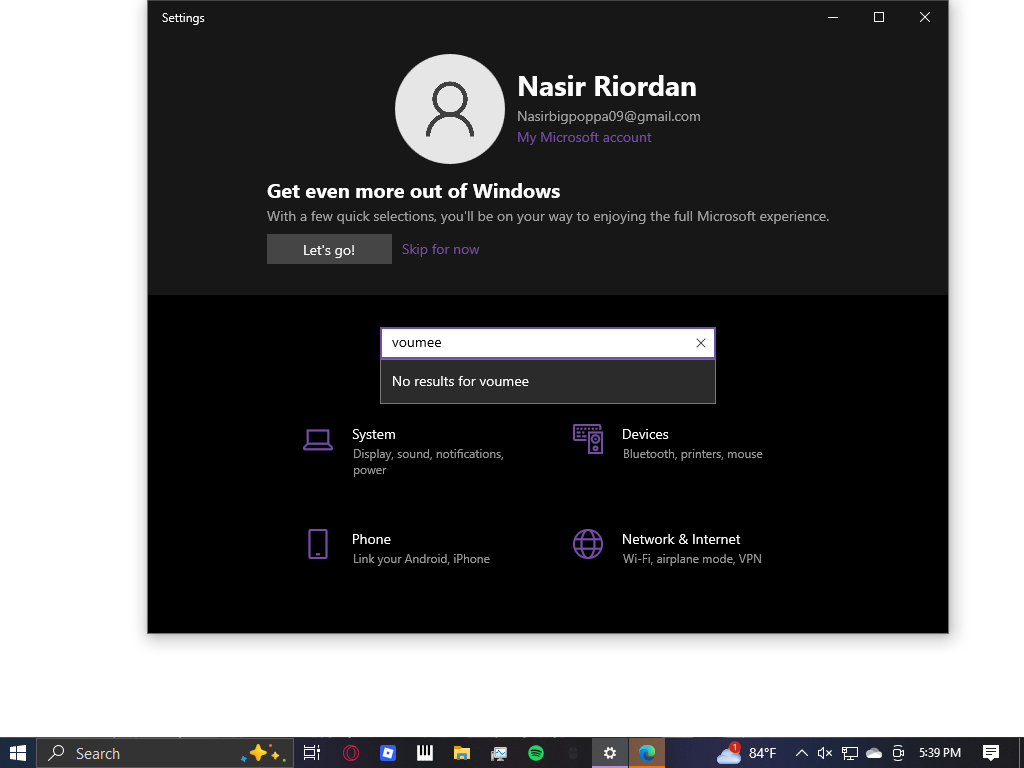Open System settings category label
The width and height of the screenshot is (1024, 768).
pos(374,434)
